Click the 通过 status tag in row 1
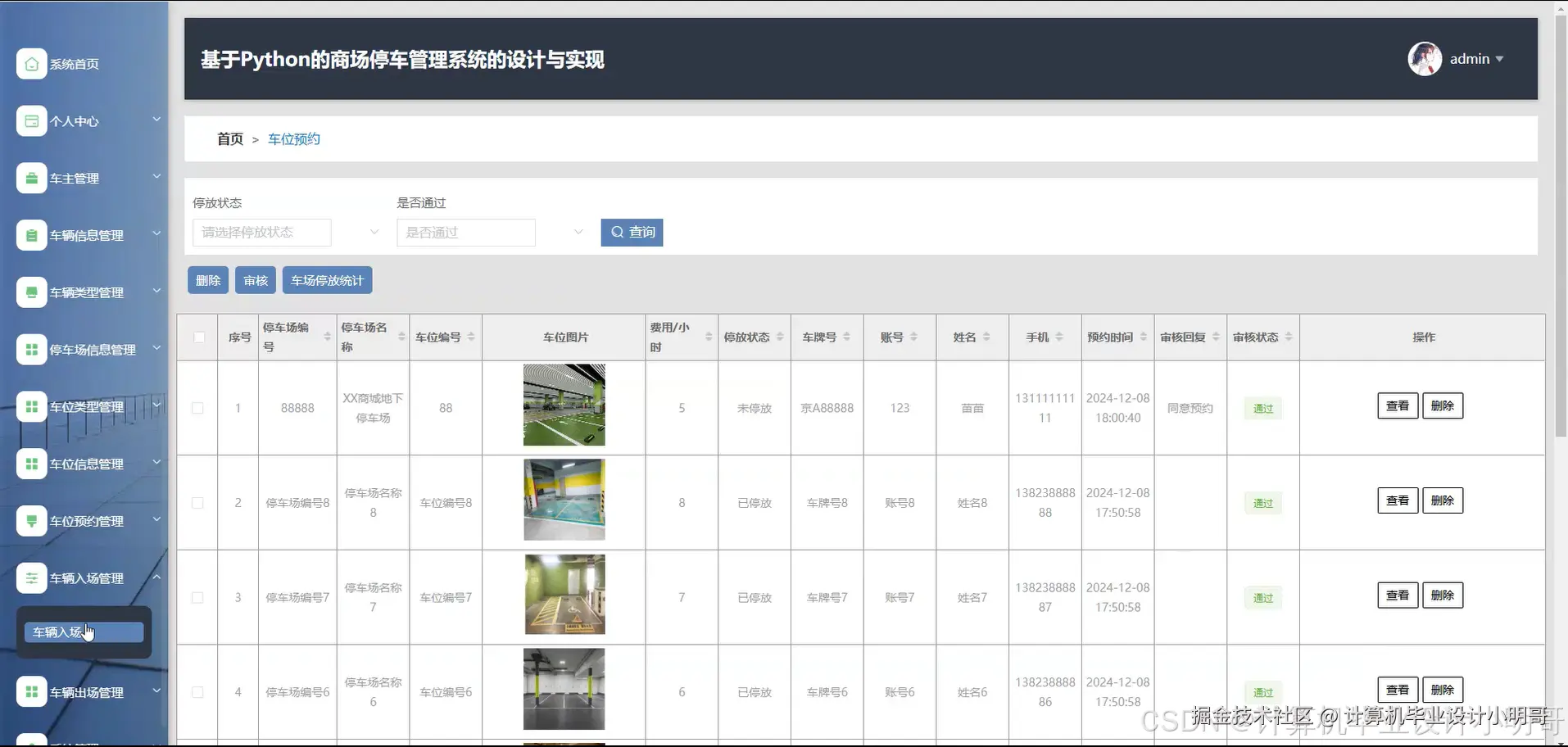 coord(1263,408)
